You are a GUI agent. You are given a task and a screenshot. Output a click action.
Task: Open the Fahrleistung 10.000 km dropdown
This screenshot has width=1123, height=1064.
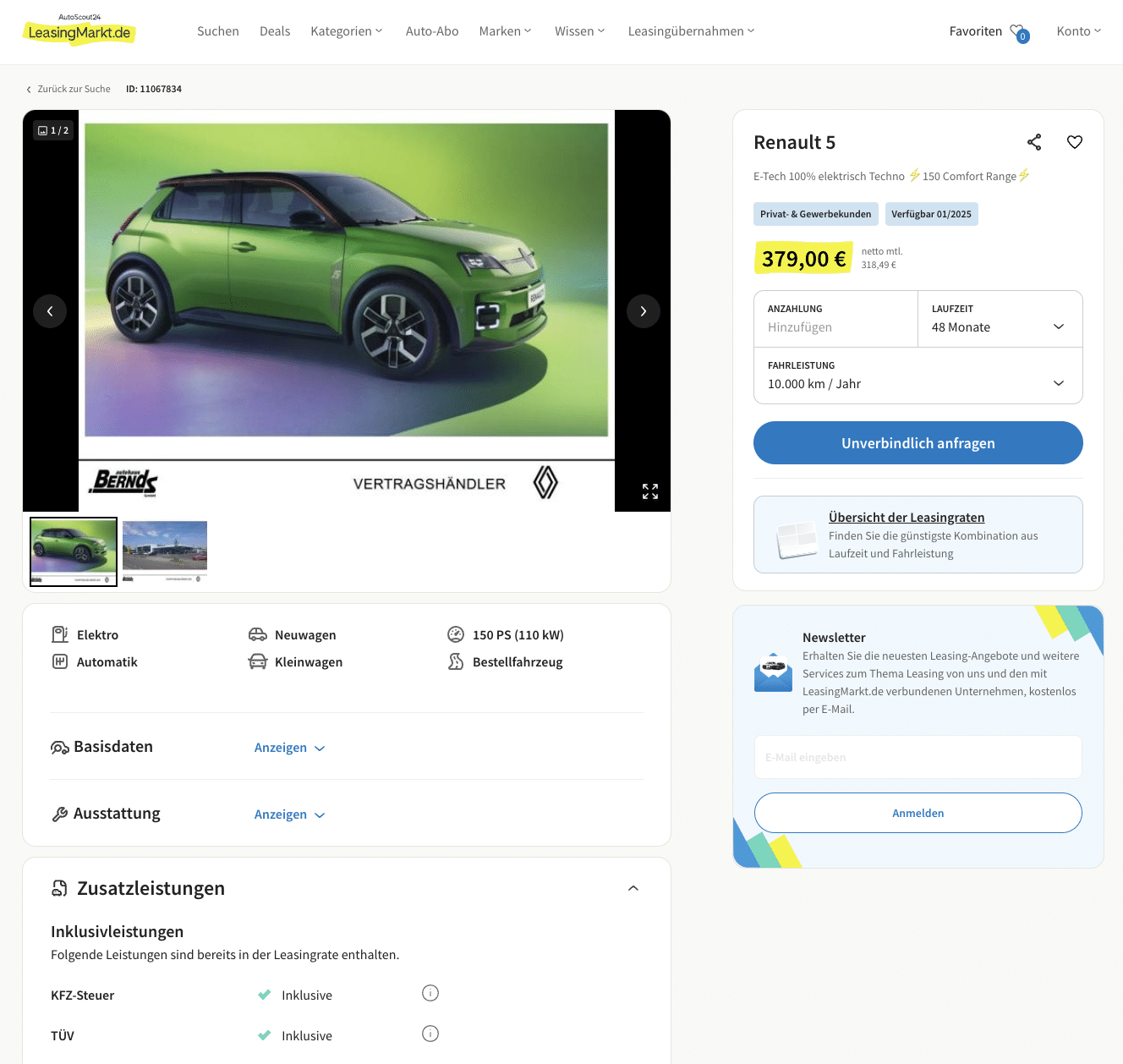pyautogui.click(x=918, y=376)
